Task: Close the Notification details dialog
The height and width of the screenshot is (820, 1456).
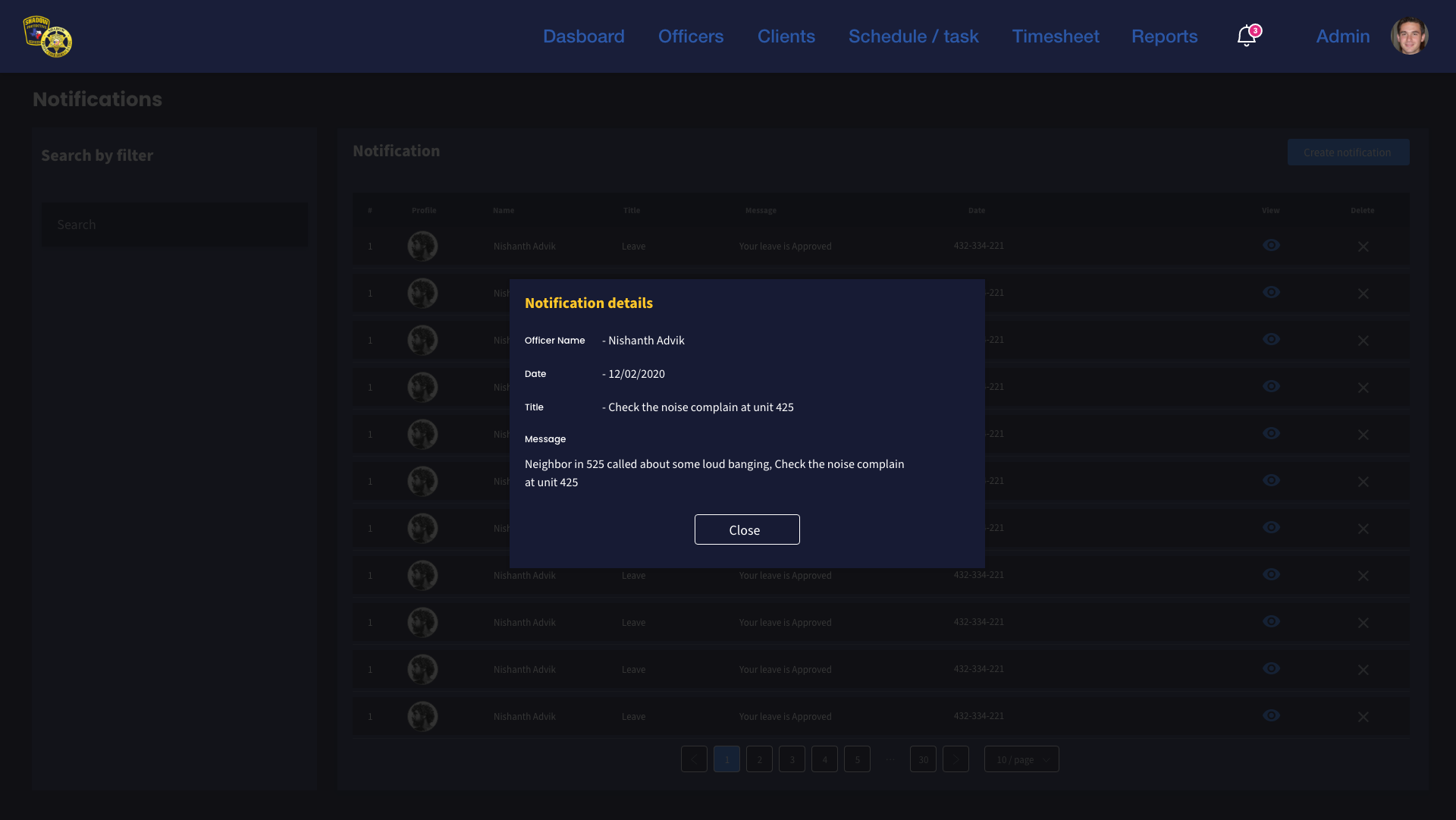Action: pos(746,529)
